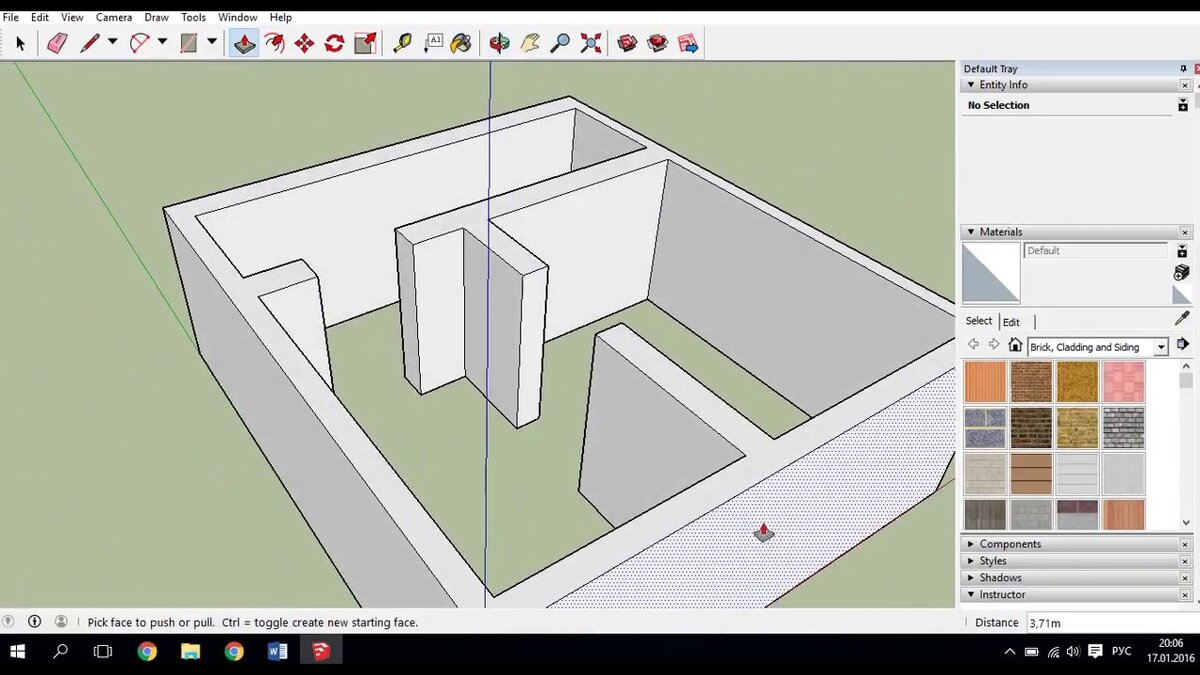Screen dimensions: 1200x675
Task: Close the Shadows panel
Action: [1185, 578]
